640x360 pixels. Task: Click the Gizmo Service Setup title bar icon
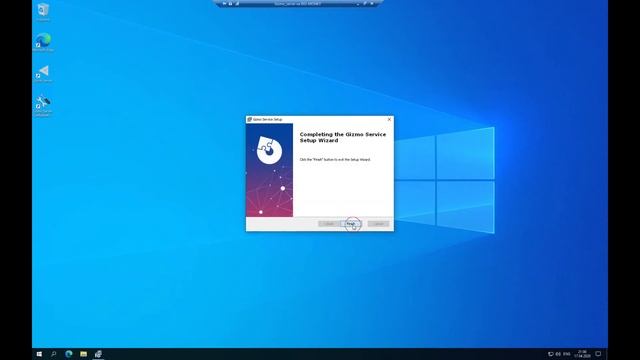click(x=249, y=119)
